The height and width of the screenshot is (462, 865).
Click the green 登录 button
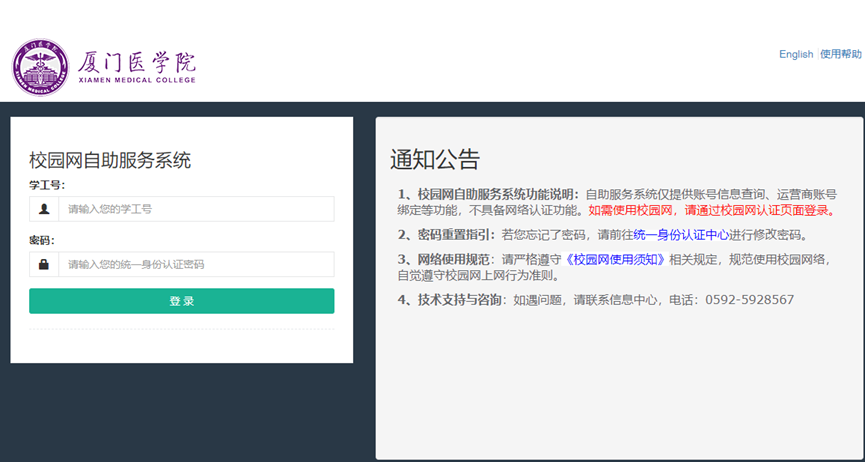pyautogui.click(x=181, y=301)
